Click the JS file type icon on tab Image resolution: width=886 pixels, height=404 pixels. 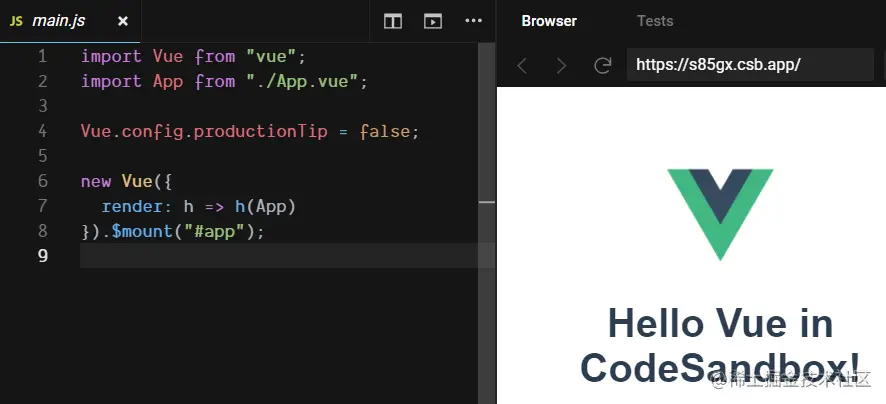(x=16, y=21)
